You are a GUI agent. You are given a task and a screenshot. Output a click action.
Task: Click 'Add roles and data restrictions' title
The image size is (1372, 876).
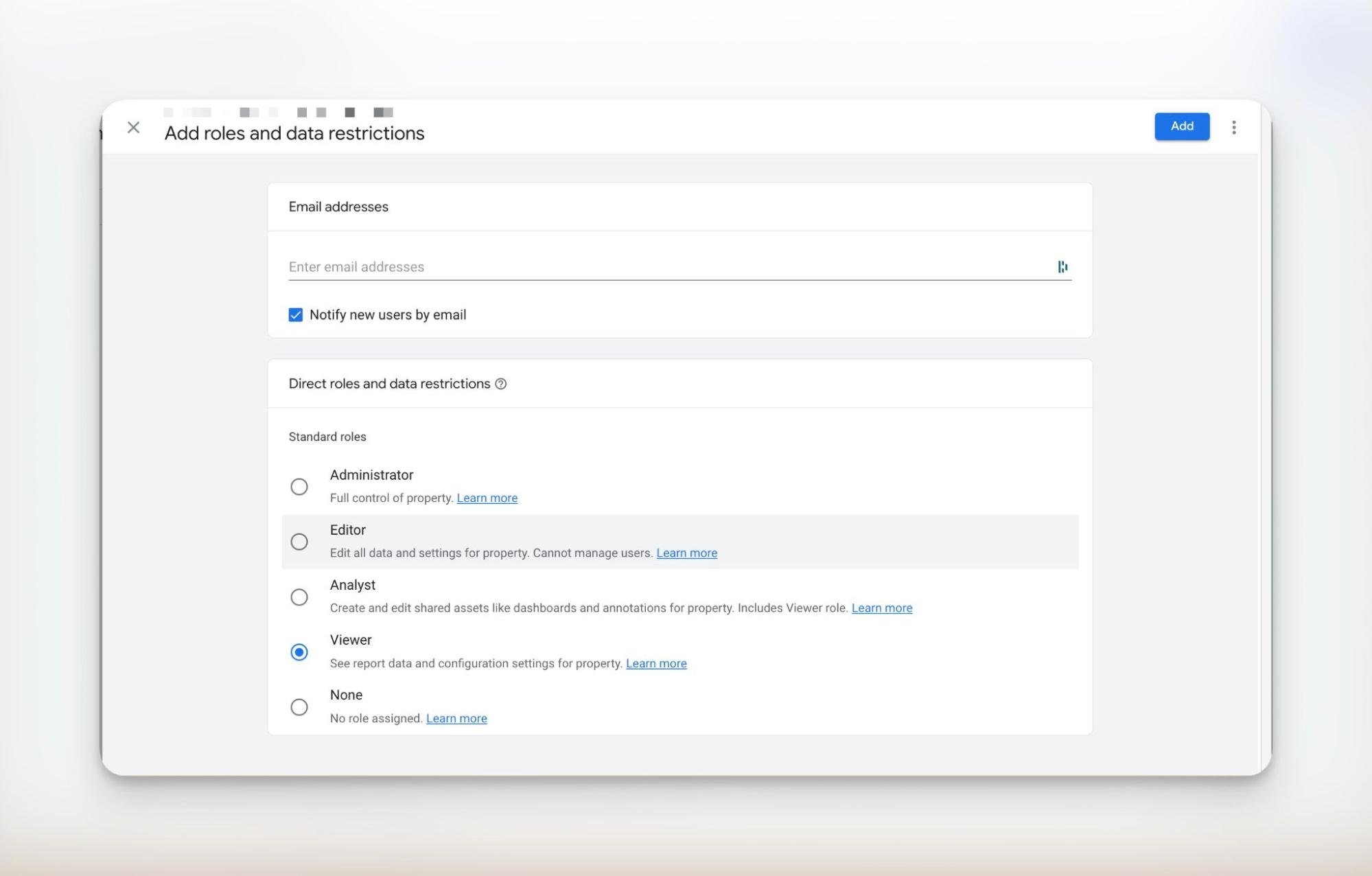(294, 133)
